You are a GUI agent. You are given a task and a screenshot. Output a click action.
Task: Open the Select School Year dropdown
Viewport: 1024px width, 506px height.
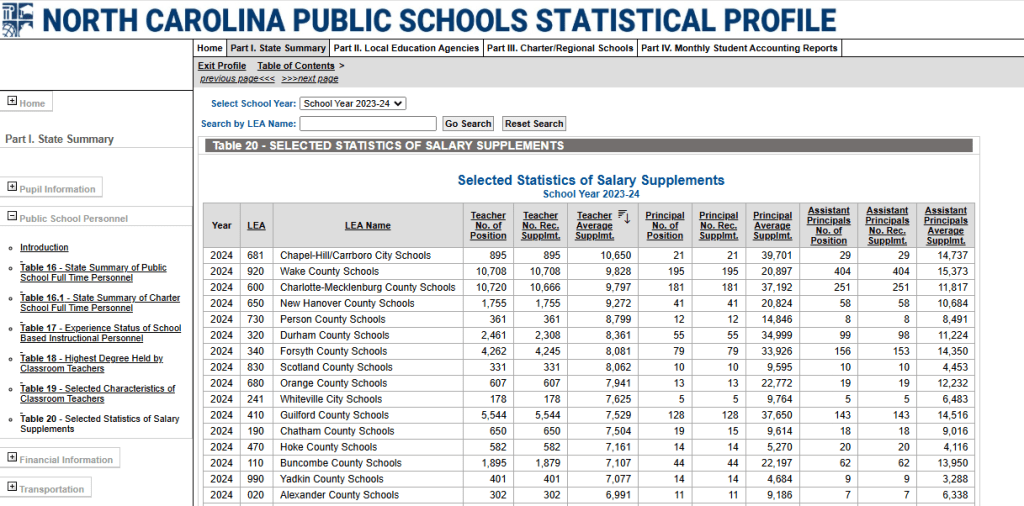pos(353,103)
